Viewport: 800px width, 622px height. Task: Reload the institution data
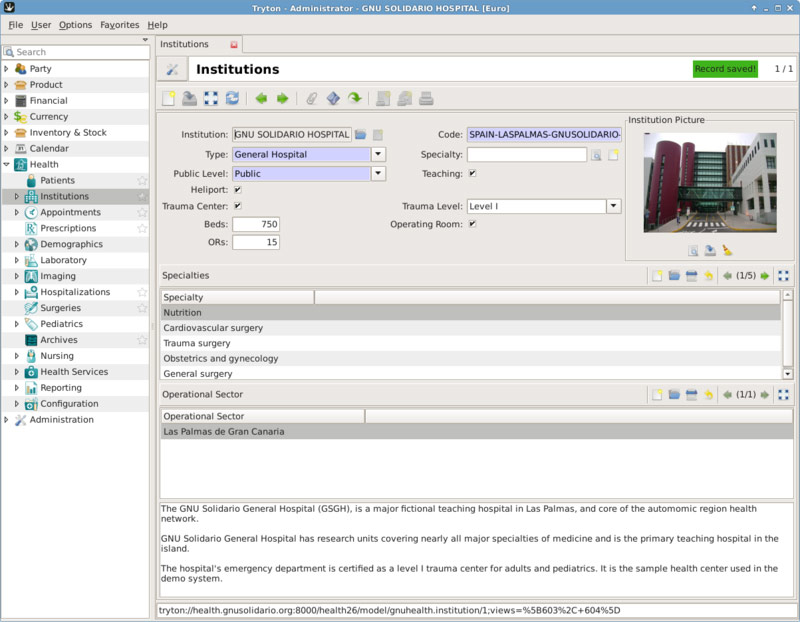click(x=233, y=96)
